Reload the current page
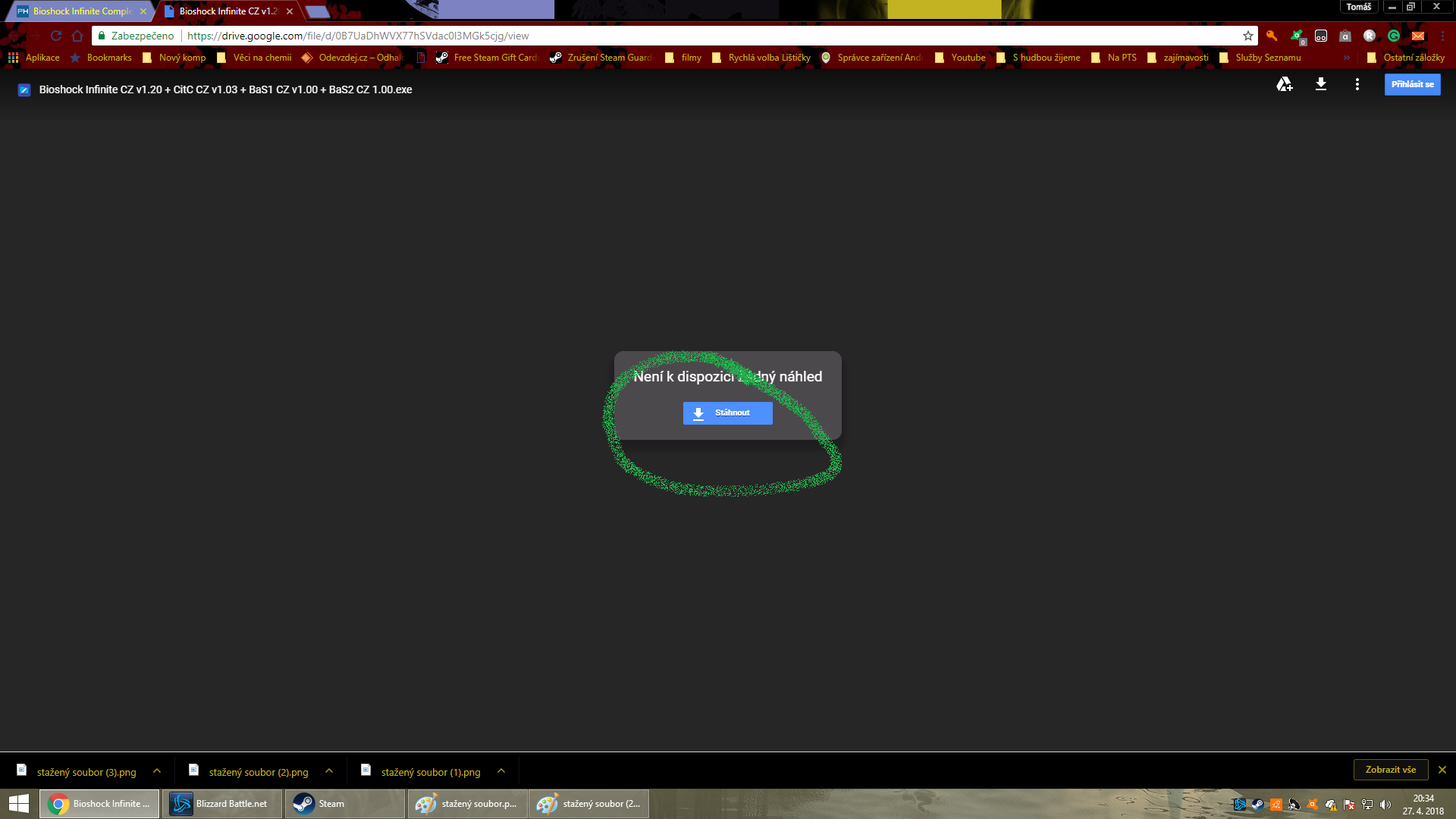 [x=56, y=36]
